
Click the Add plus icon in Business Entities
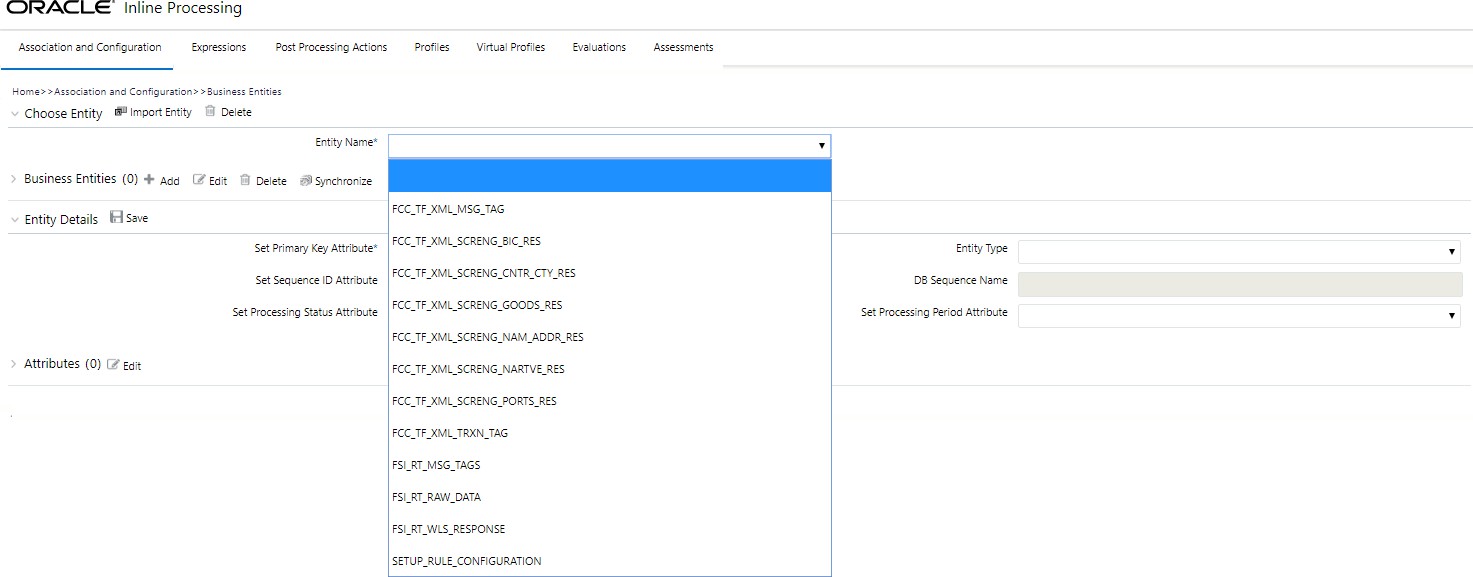click(x=149, y=180)
